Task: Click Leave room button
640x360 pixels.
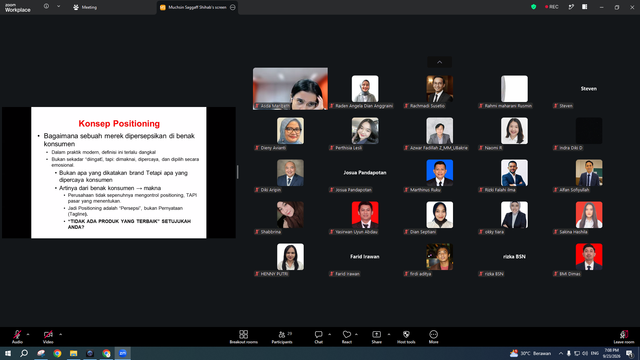Action: point(624,337)
